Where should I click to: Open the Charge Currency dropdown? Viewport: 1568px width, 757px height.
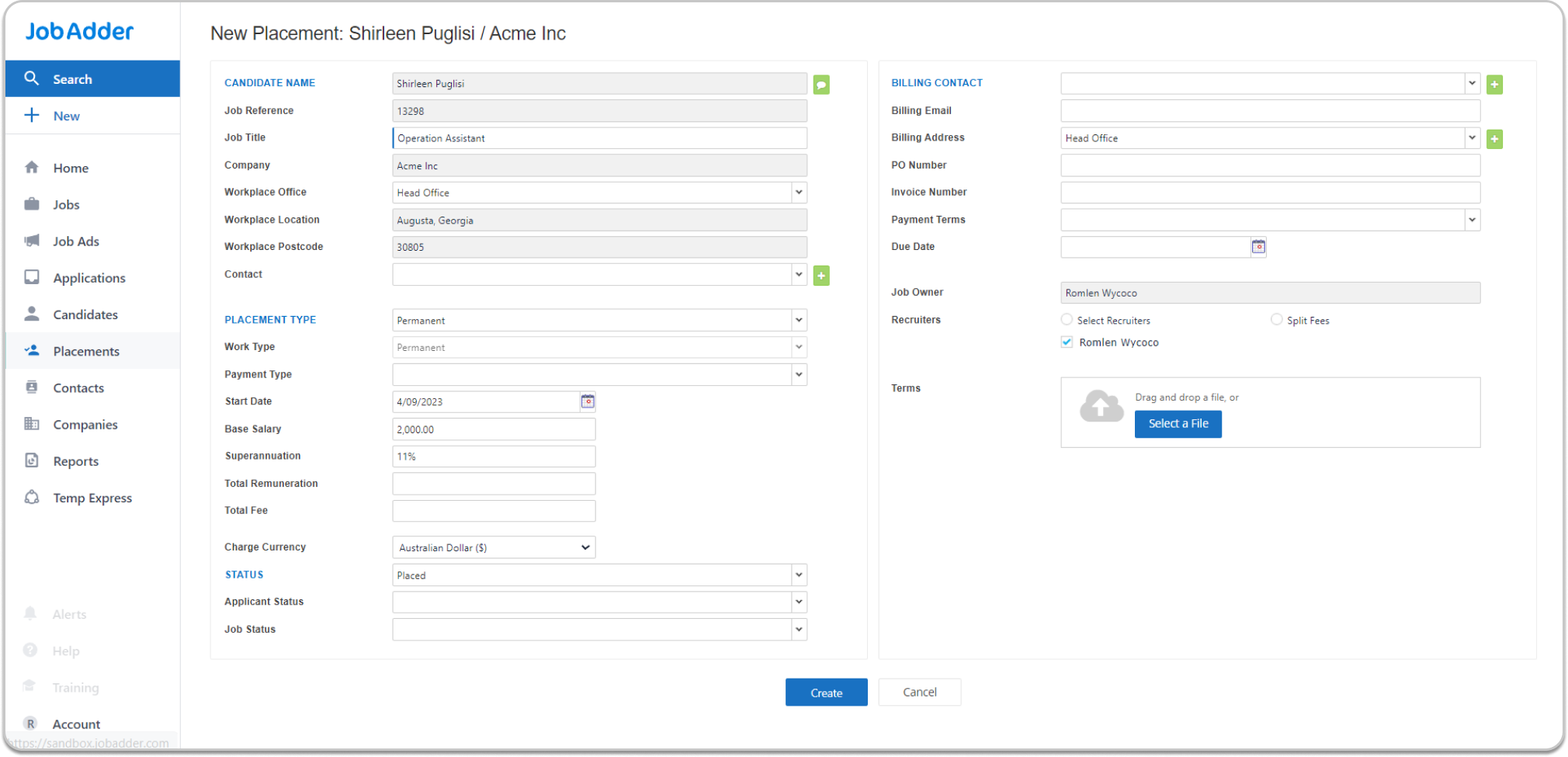point(494,547)
